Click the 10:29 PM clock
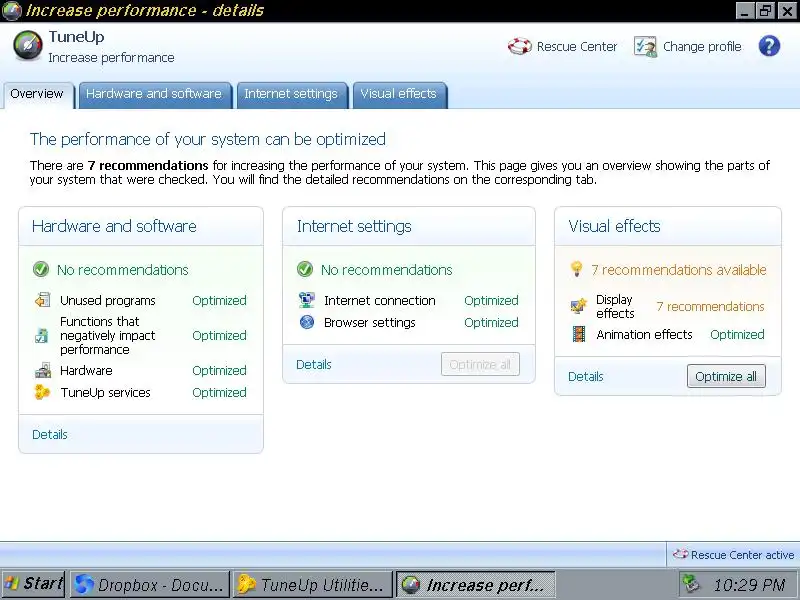The height and width of the screenshot is (600, 800). point(749,584)
